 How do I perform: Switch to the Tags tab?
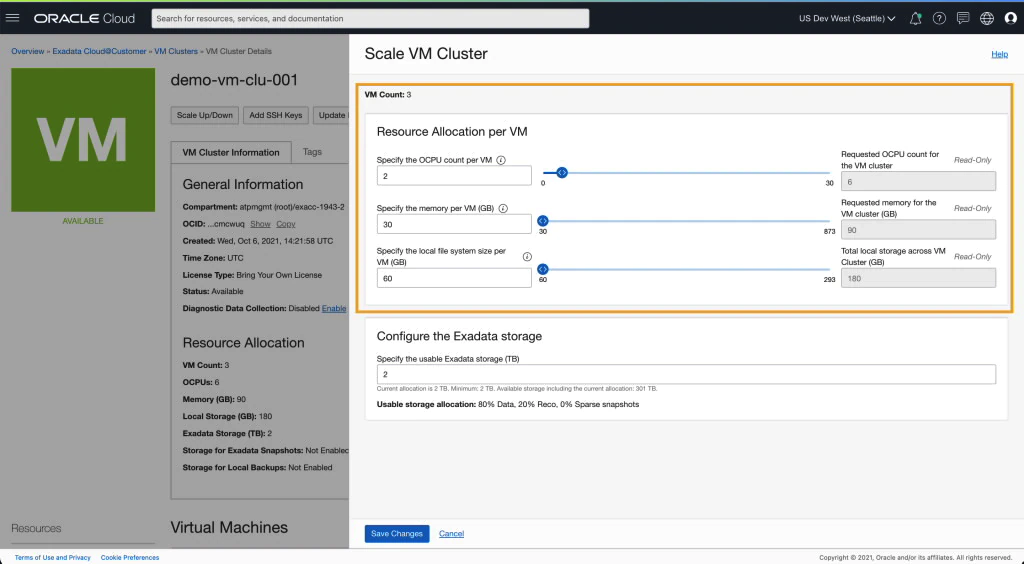coord(312,152)
